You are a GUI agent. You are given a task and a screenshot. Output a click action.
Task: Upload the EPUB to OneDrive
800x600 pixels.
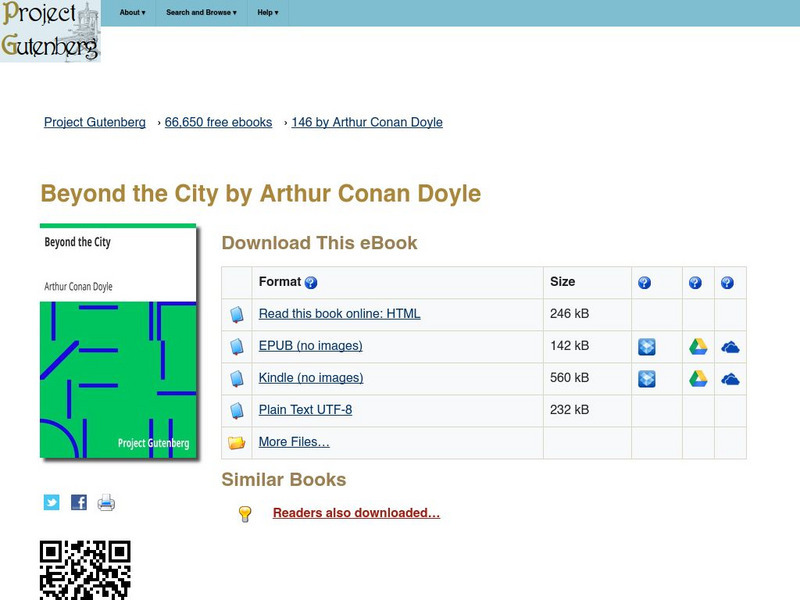731,346
